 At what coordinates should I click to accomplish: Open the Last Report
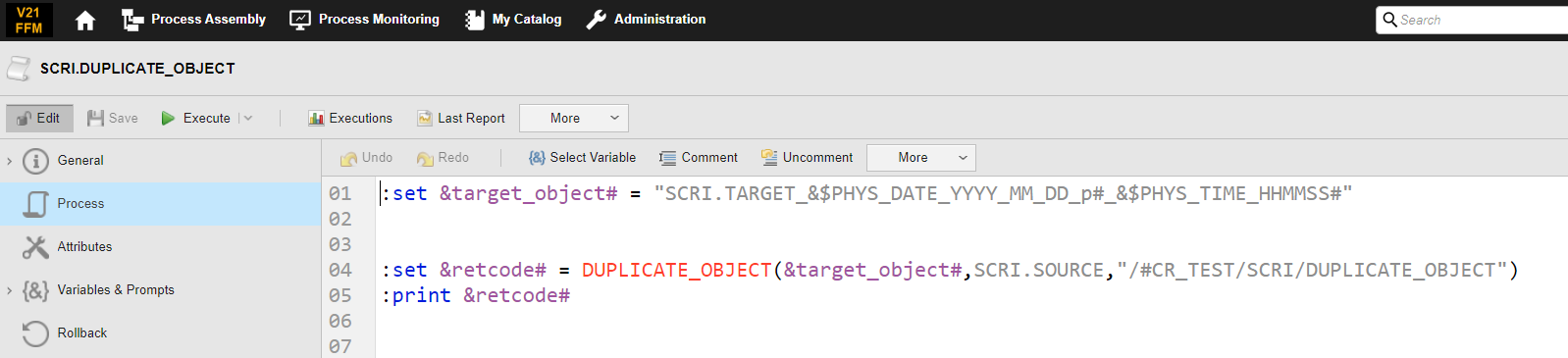point(461,118)
